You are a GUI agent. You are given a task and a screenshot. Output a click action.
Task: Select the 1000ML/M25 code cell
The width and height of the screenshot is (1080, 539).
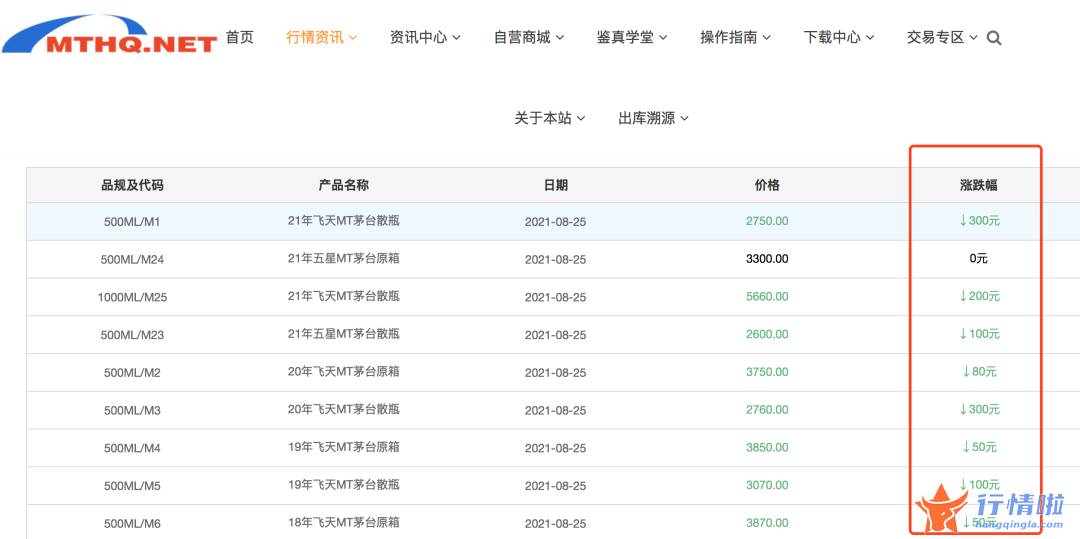132,297
